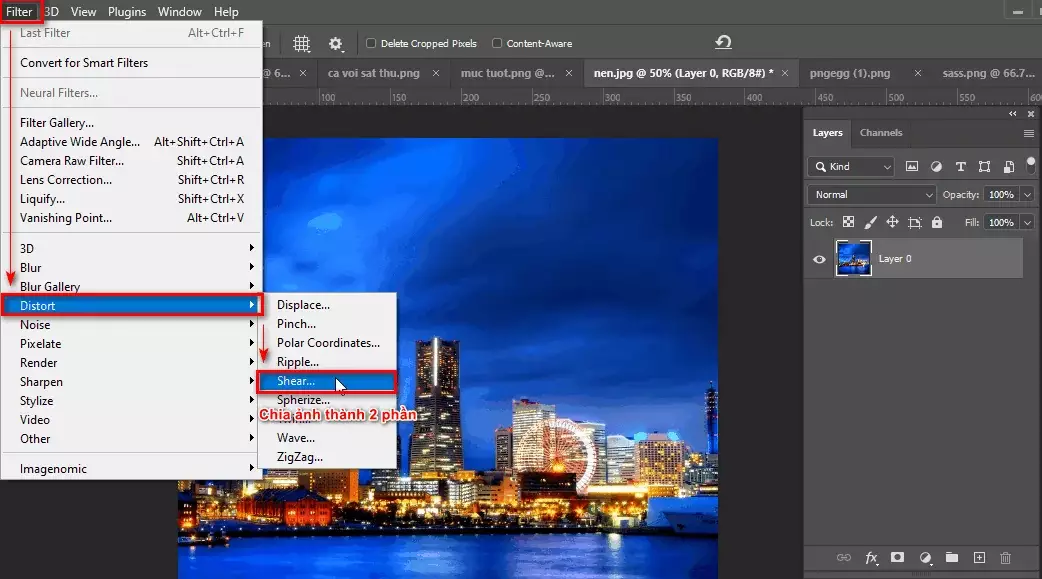The width and height of the screenshot is (1042, 579).
Task: Create a new fill or adjustment layer
Action: (x=925, y=558)
